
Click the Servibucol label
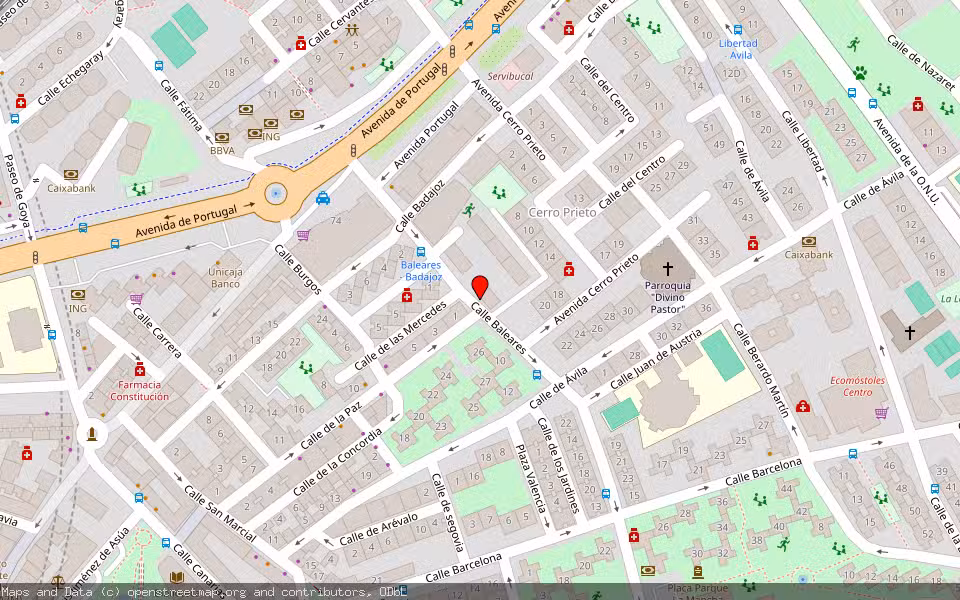513,75
